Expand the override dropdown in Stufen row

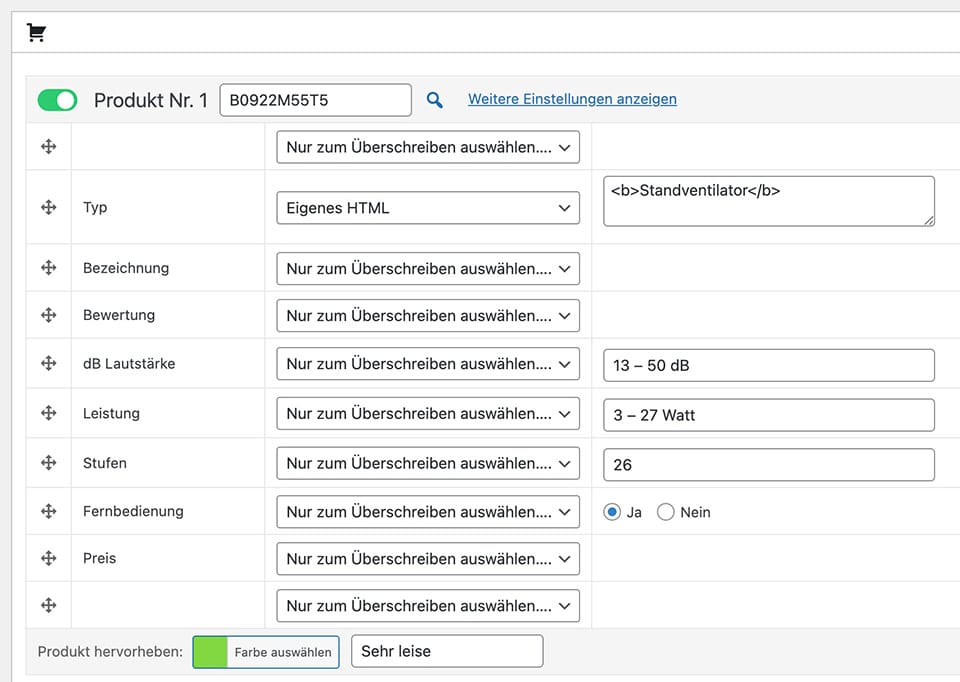[x=427, y=464]
